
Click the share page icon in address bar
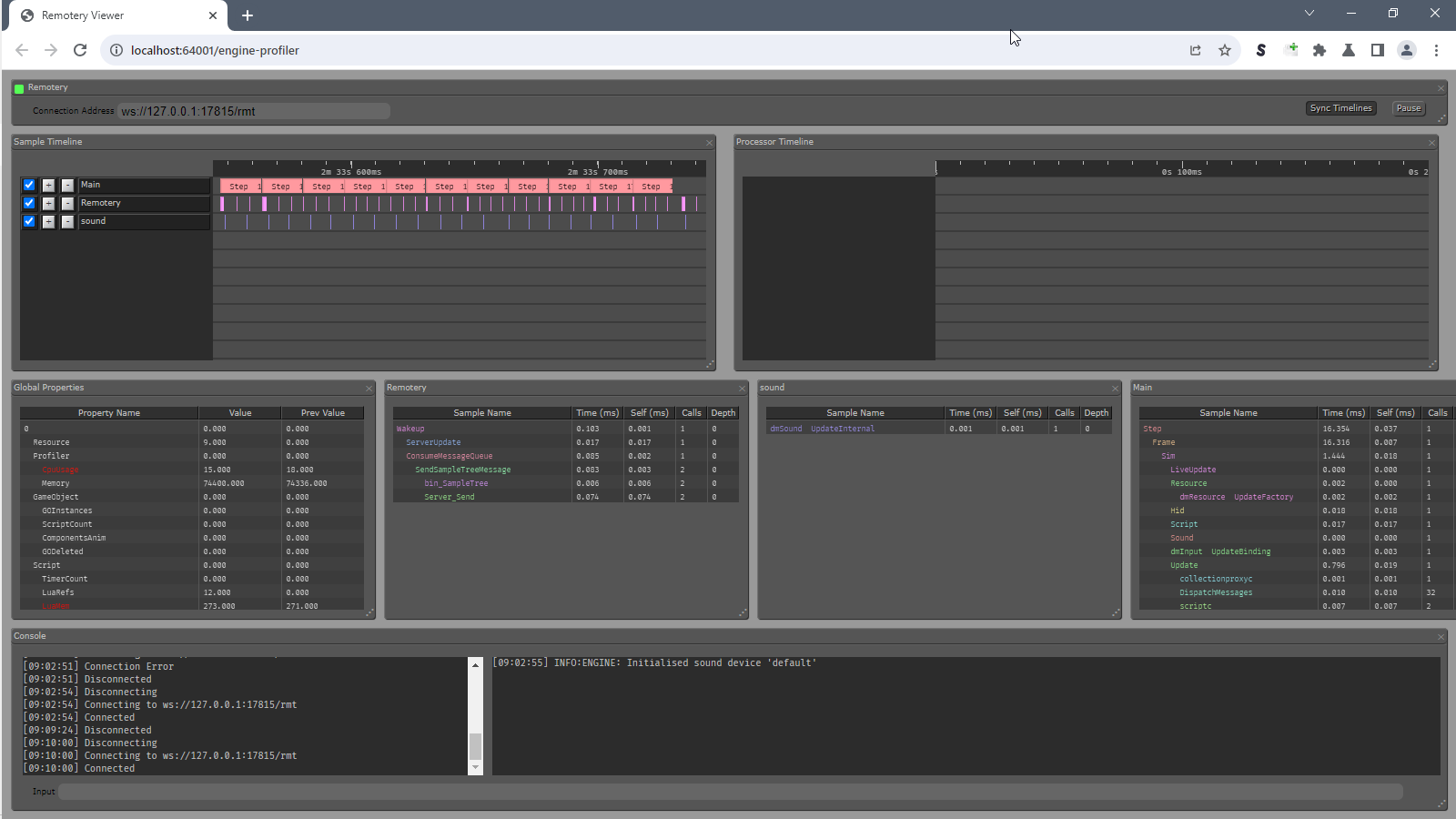point(1196,50)
